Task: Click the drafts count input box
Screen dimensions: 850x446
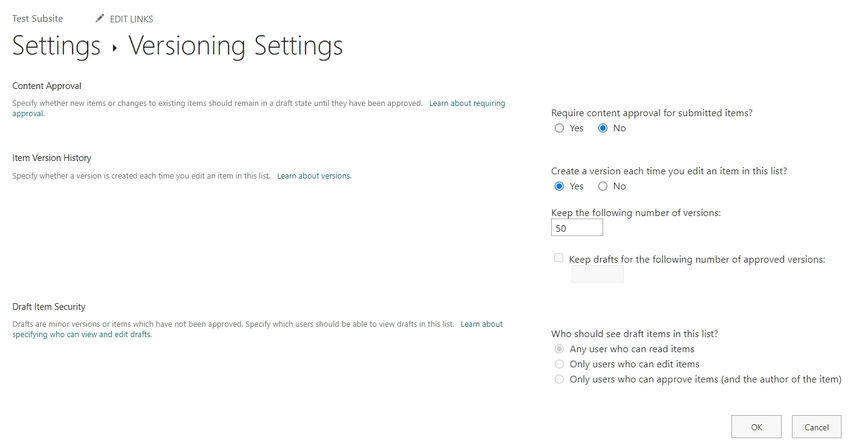Action: click(x=597, y=274)
